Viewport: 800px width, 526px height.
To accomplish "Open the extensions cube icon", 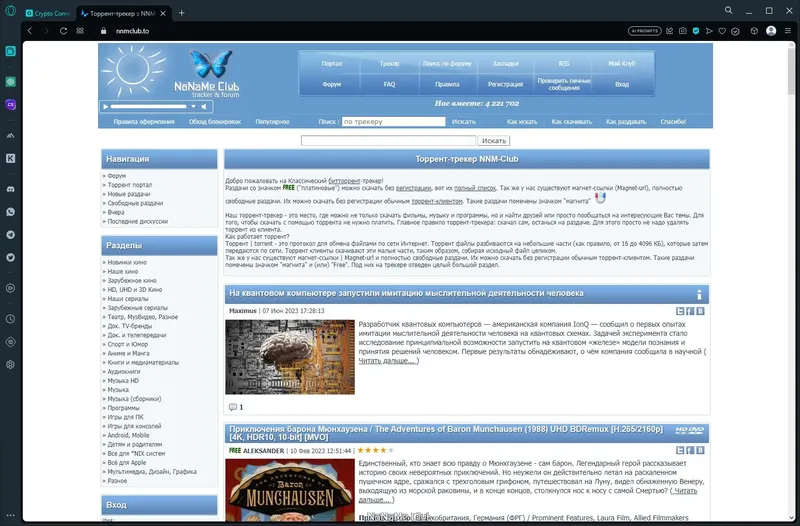I will [x=754, y=31].
